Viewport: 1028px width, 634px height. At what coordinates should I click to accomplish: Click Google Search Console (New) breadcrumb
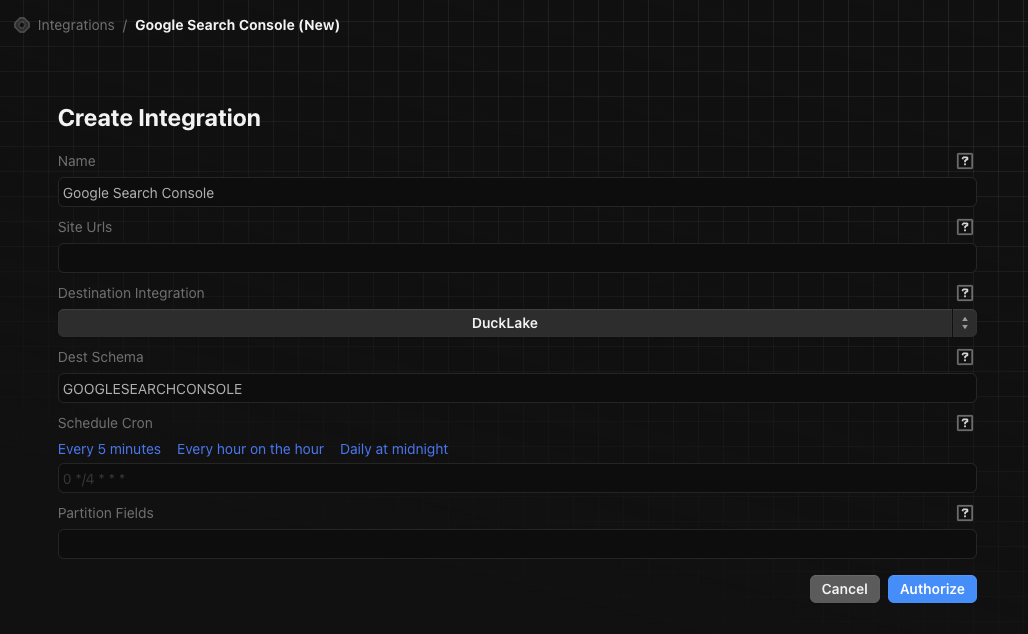(237, 25)
